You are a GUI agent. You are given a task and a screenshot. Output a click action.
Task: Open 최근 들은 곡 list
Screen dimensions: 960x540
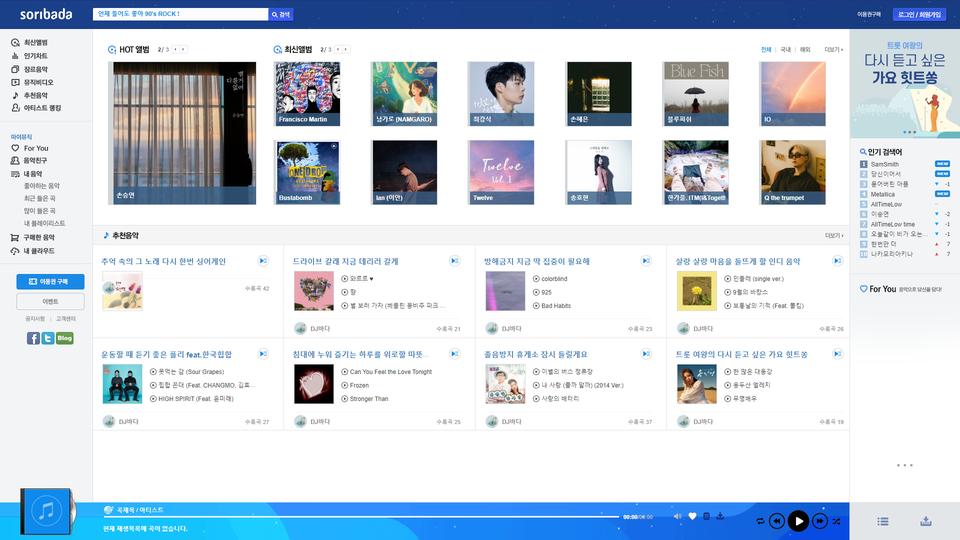40,198
